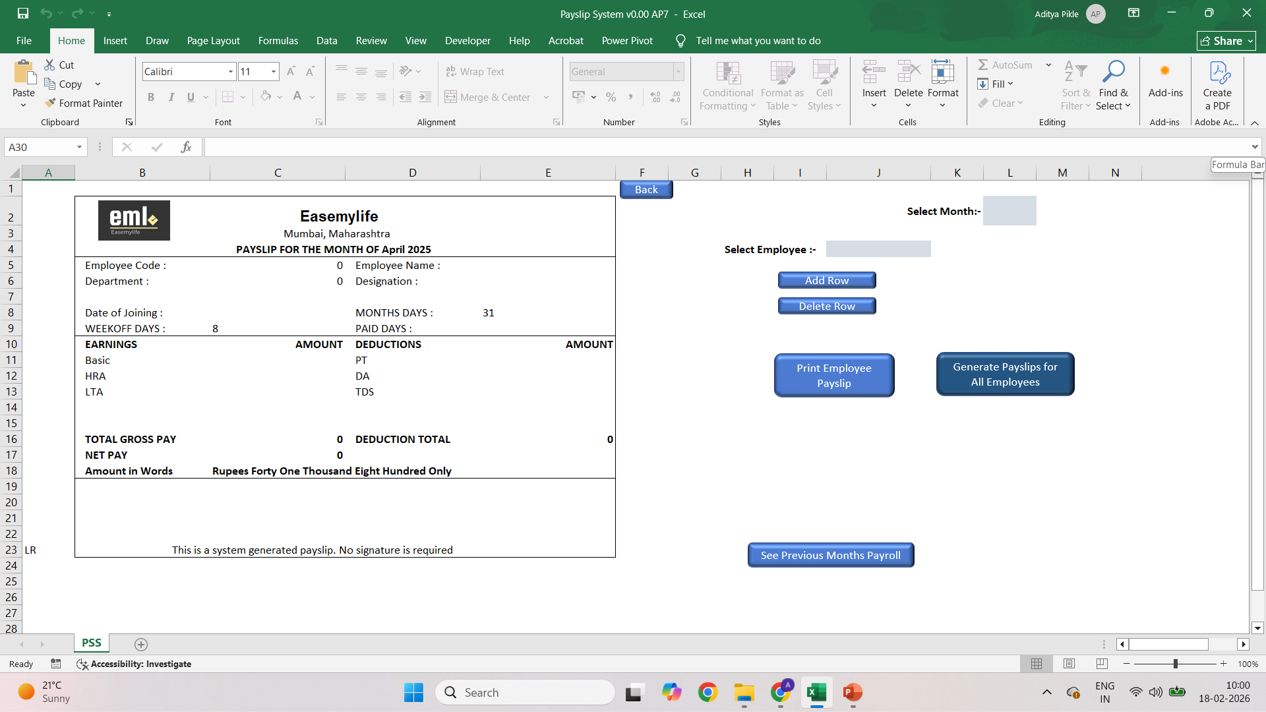Screen dimensions: 1266x712
Task: Open the Page Layout ribbon tab
Action: click(x=213, y=41)
